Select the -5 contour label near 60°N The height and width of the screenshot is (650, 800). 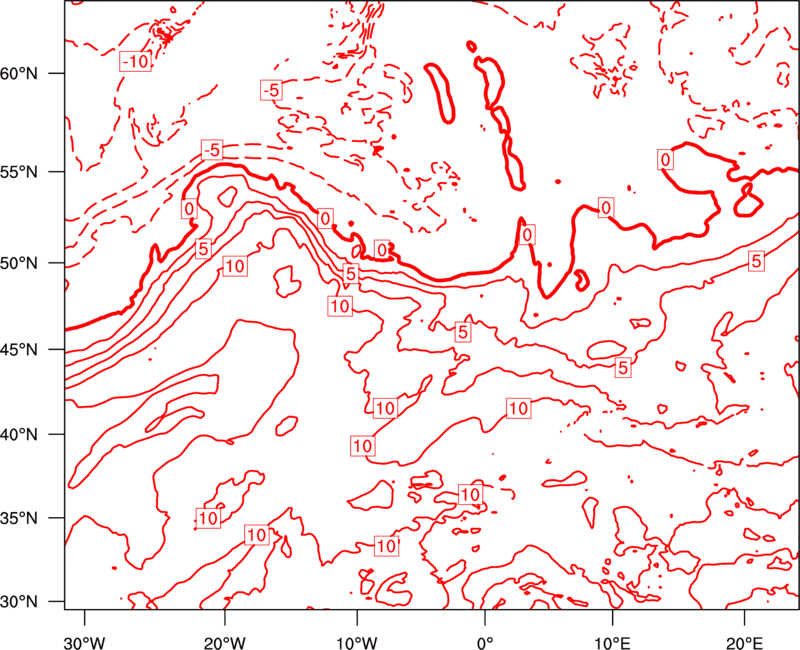point(271,90)
